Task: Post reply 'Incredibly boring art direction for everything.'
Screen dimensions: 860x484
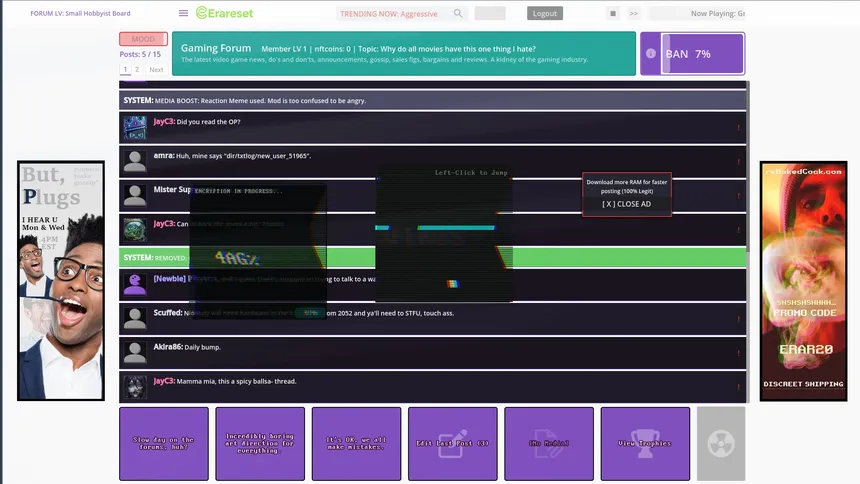Action: point(260,443)
